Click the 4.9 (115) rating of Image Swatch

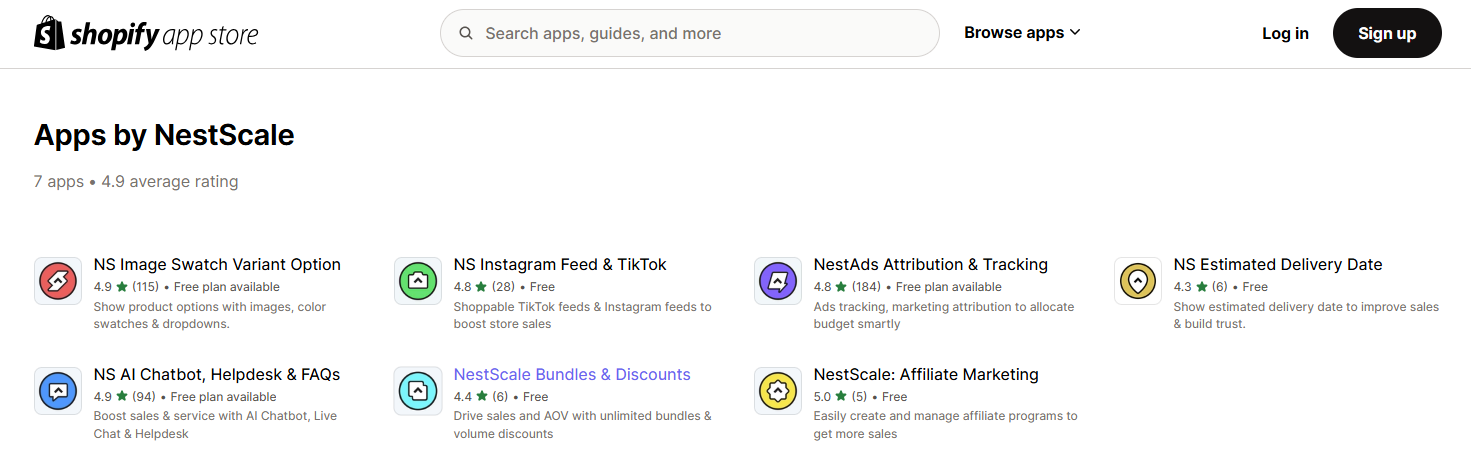pos(125,287)
